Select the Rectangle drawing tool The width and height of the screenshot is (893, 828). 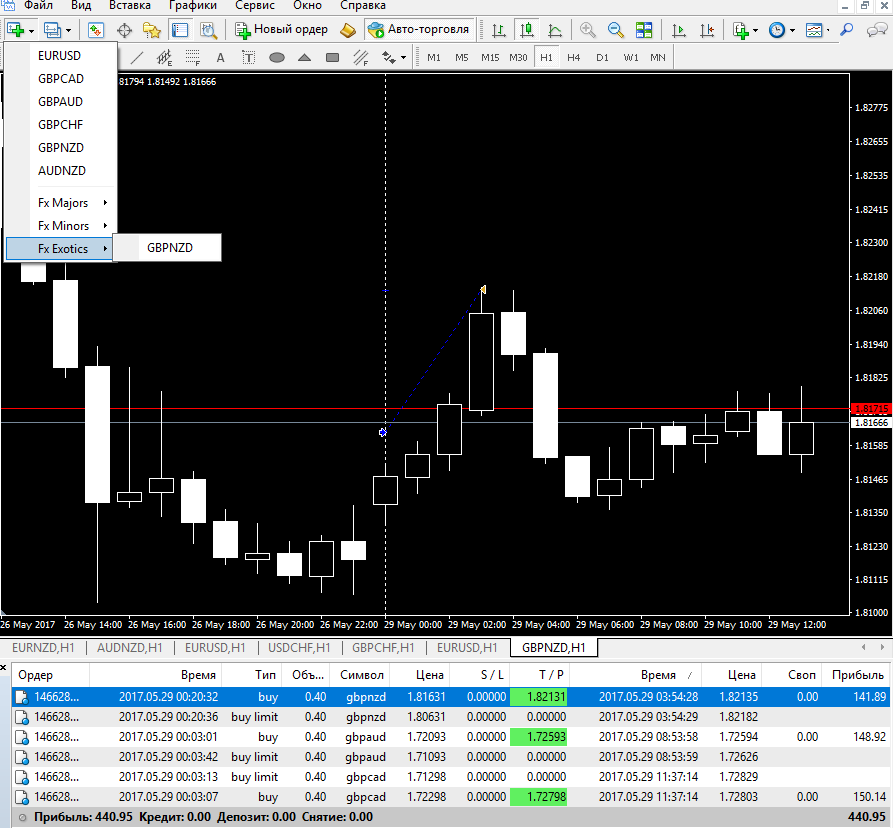tap(333, 58)
